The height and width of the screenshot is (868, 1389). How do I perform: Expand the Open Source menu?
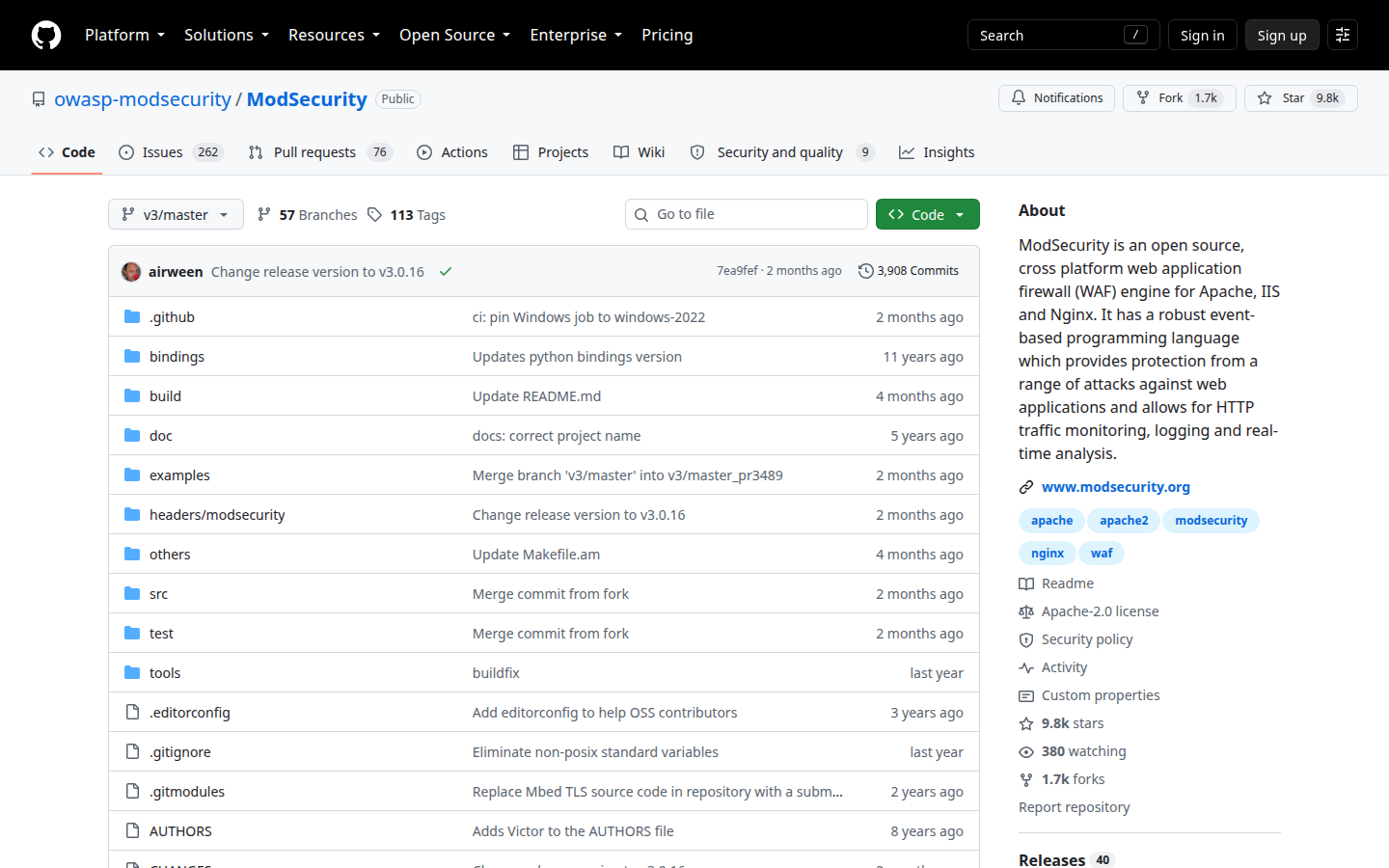(454, 35)
